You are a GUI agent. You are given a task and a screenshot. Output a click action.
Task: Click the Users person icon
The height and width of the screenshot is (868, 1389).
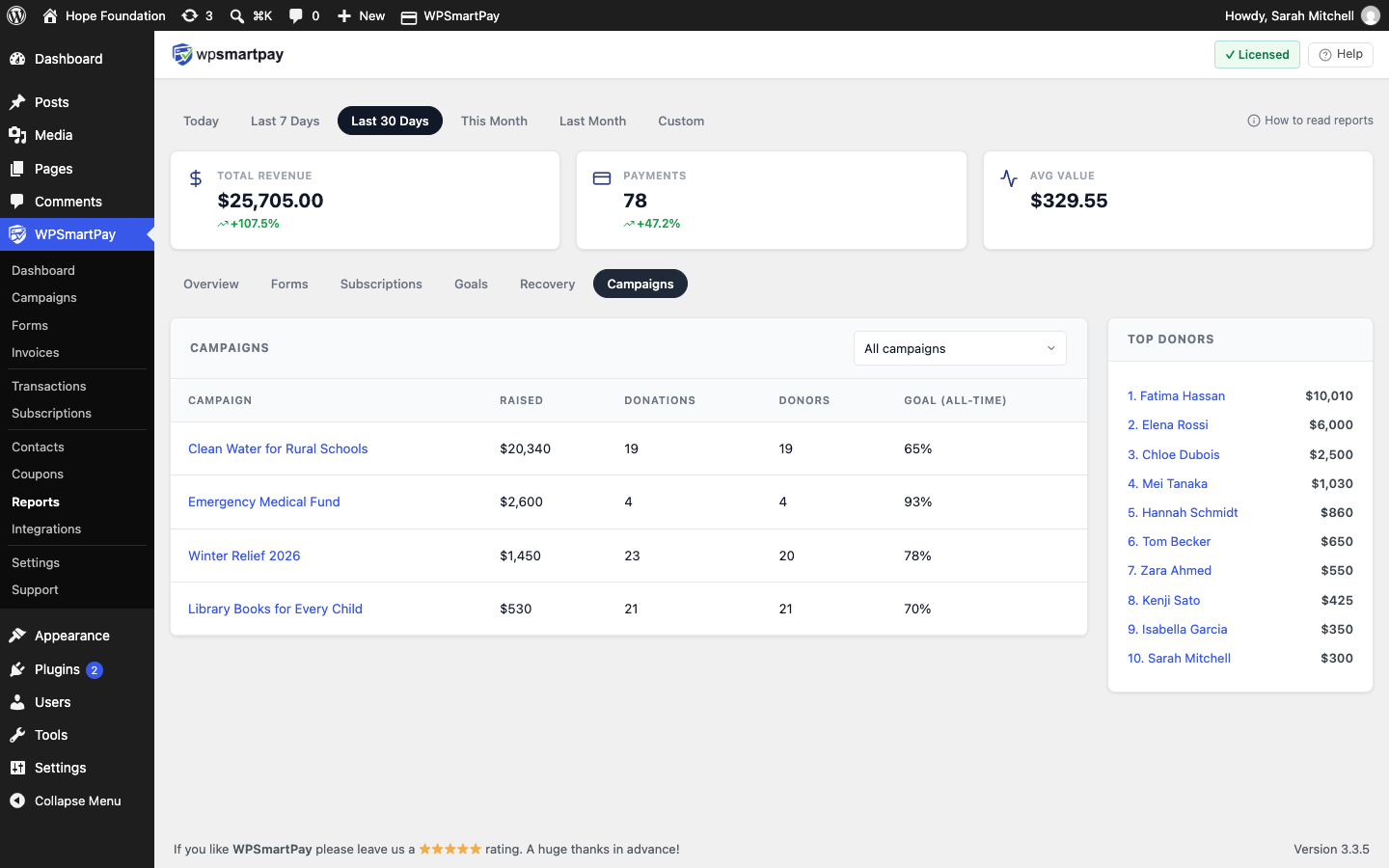coord(17,702)
